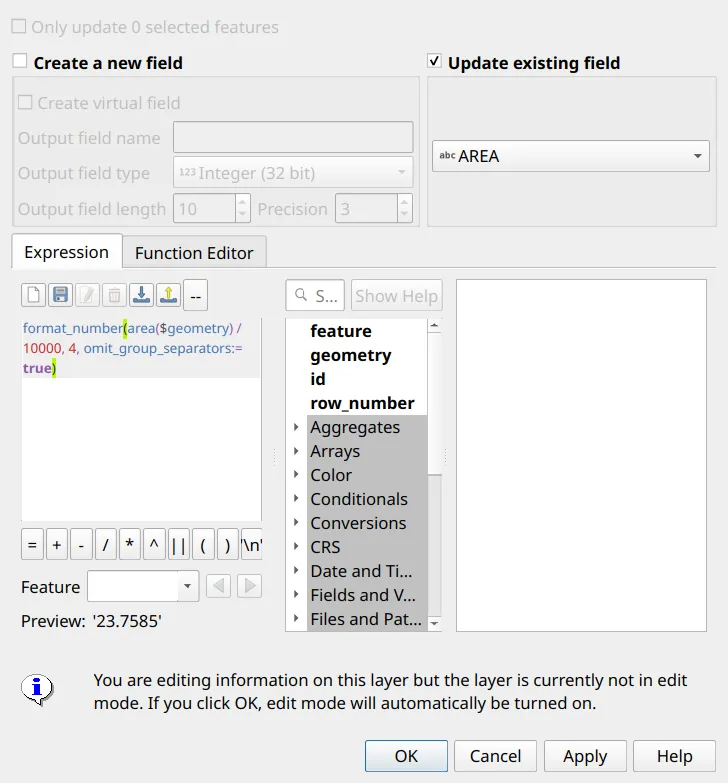Click the info speech bubble icon
The image size is (728, 783).
tap(37, 690)
